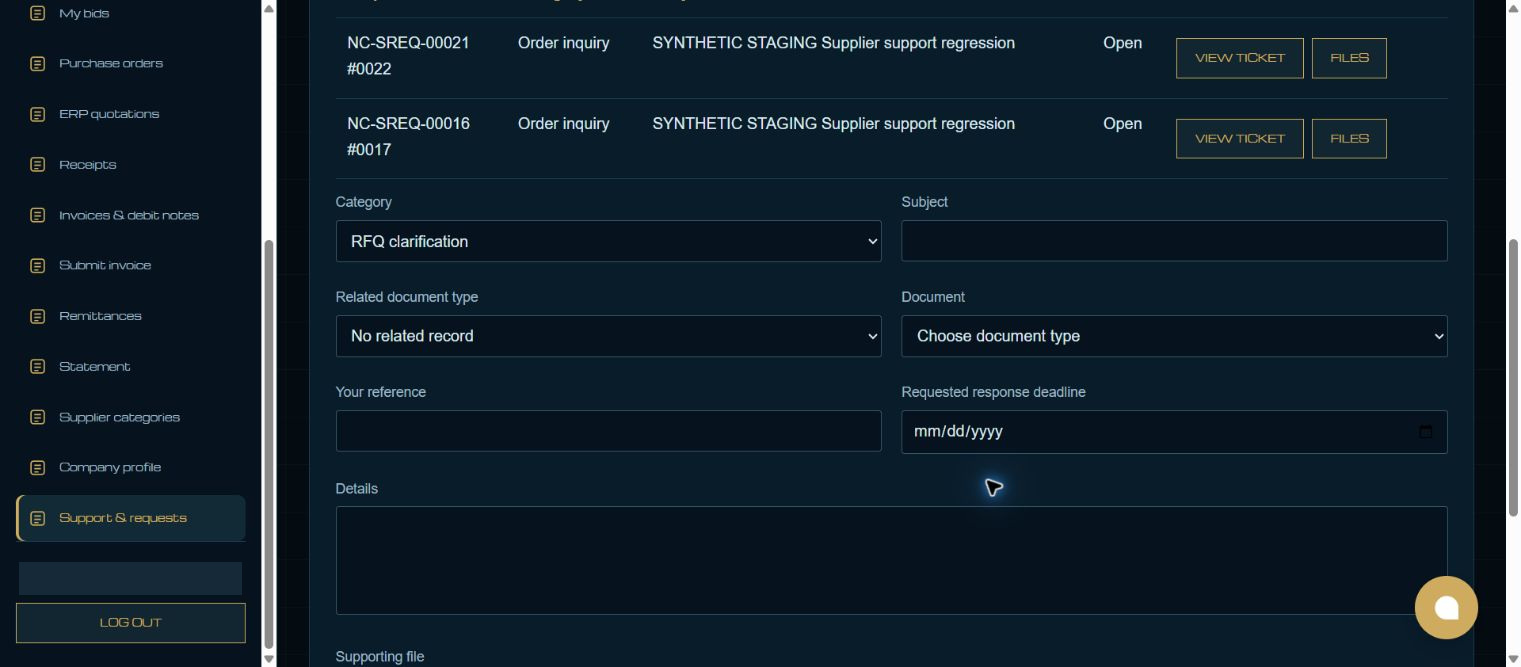
Task: Click the Log Out button
Action: coord(131,623)
